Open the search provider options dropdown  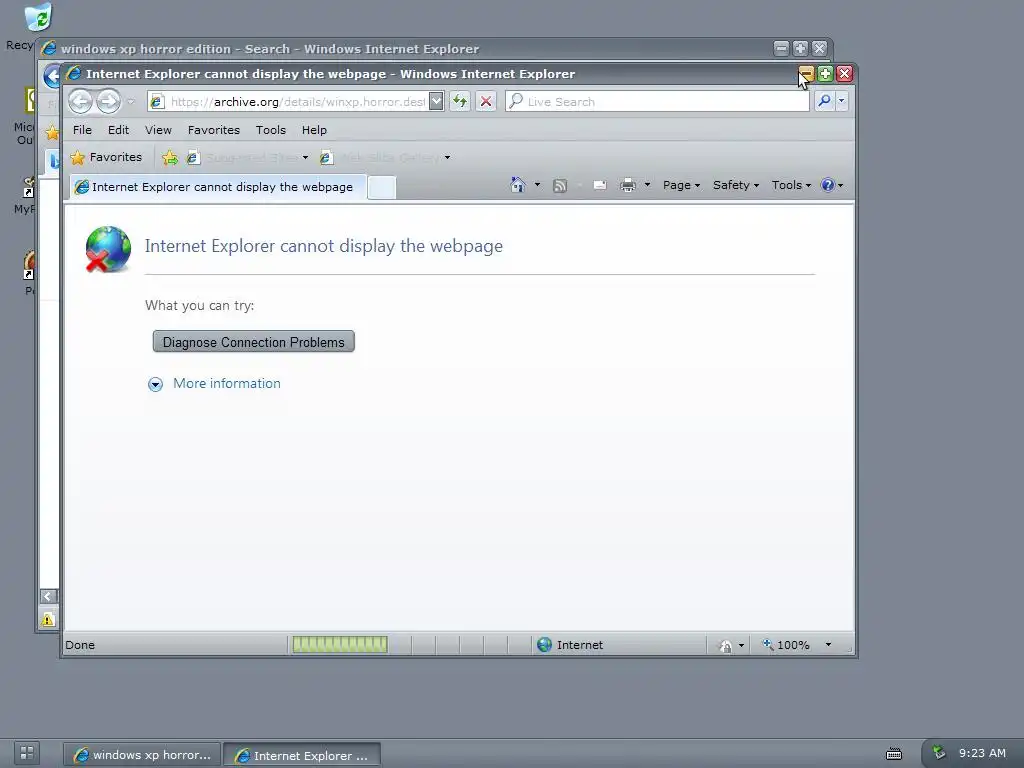pyautogui.click(x=842, y=101)
